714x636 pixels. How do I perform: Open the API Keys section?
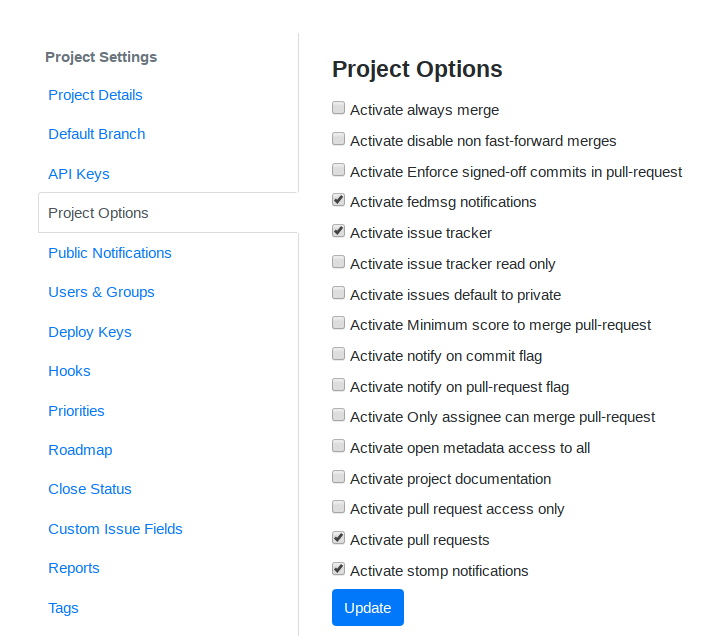click(x=79, y=173)
